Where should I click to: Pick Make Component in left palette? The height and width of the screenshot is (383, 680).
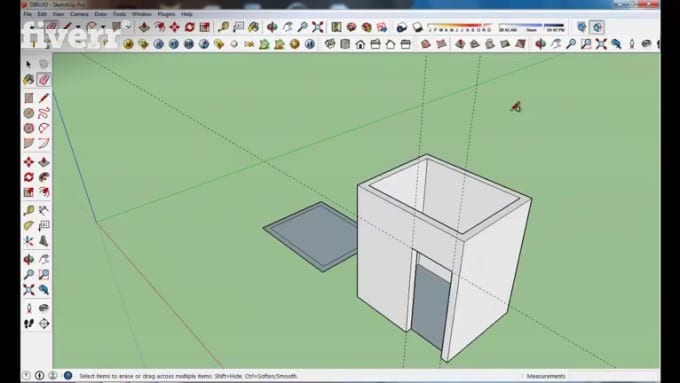click(x=43, y=64)
